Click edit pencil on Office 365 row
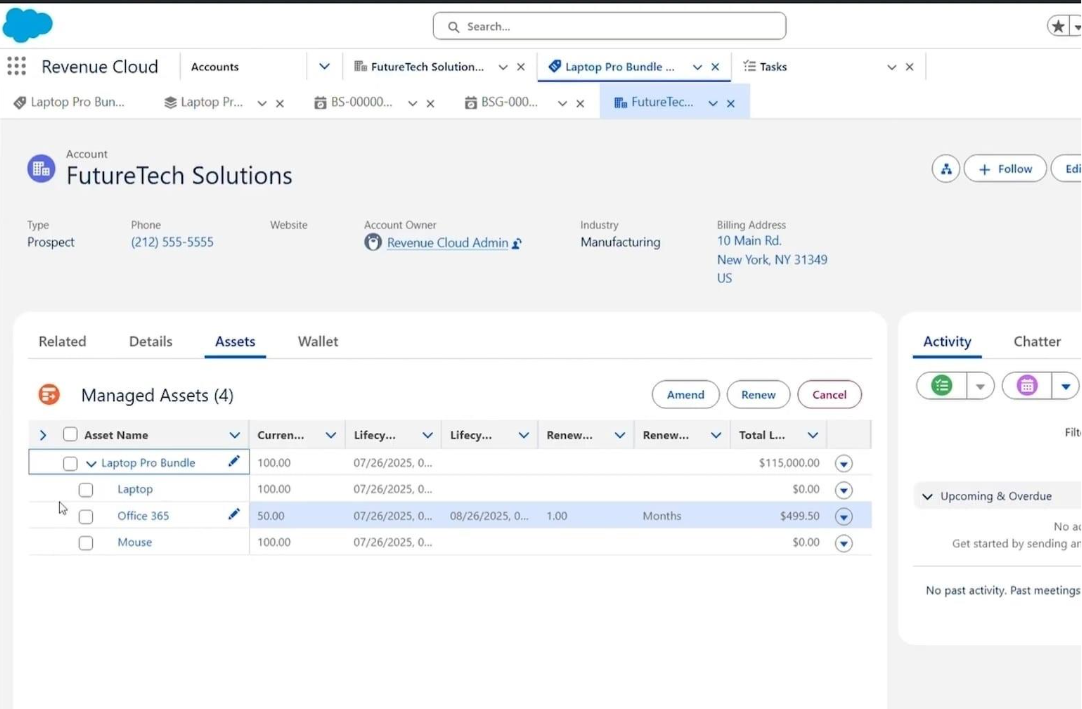The width and height of the screenshot is (1082, 709). (x=234, y=515)
